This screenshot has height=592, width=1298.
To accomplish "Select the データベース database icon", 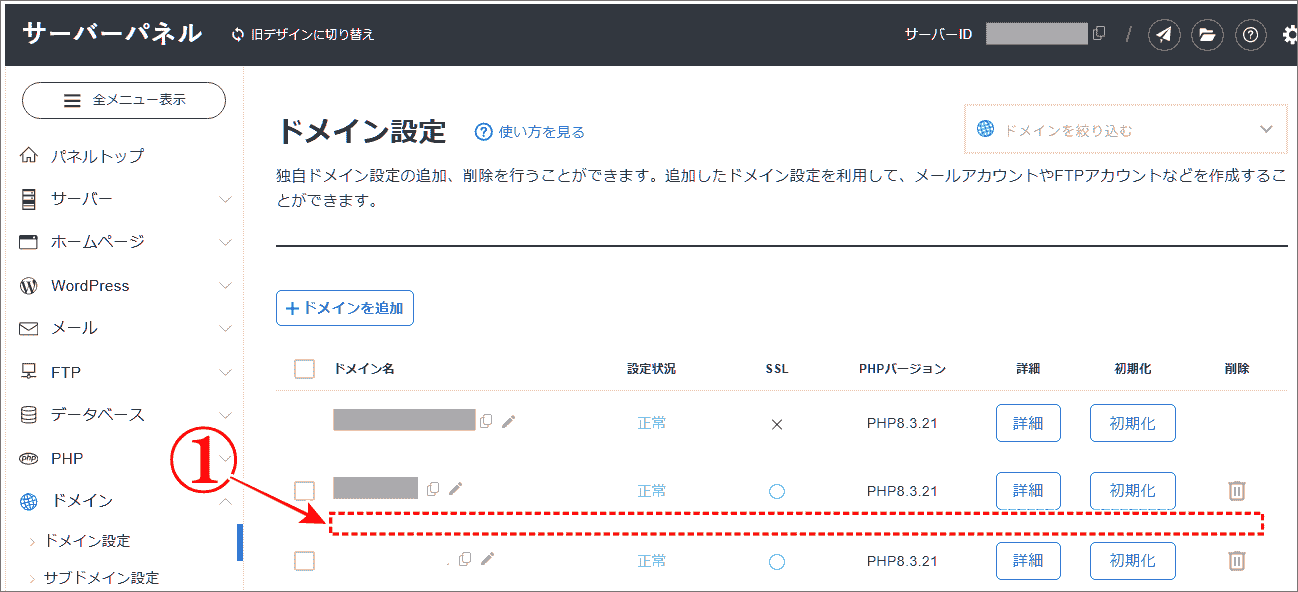I will (27, 414).
